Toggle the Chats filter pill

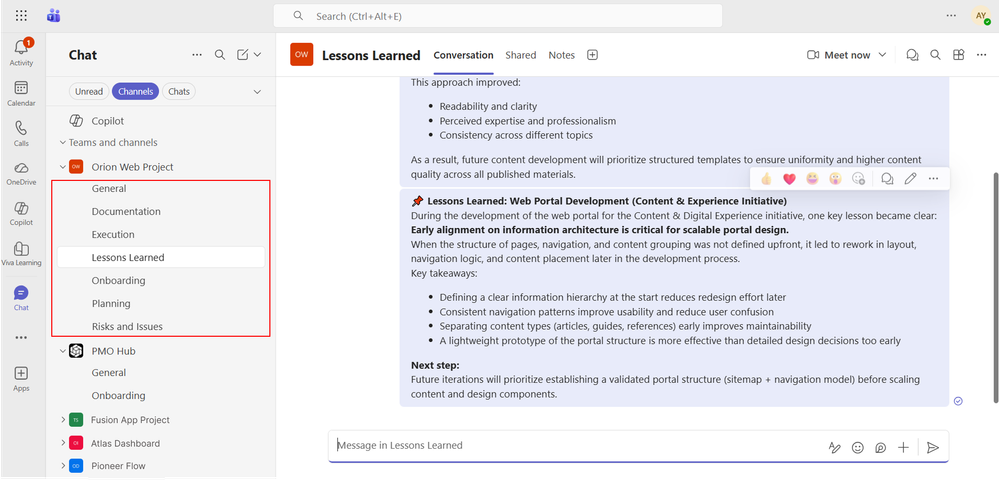click(179, 91)
